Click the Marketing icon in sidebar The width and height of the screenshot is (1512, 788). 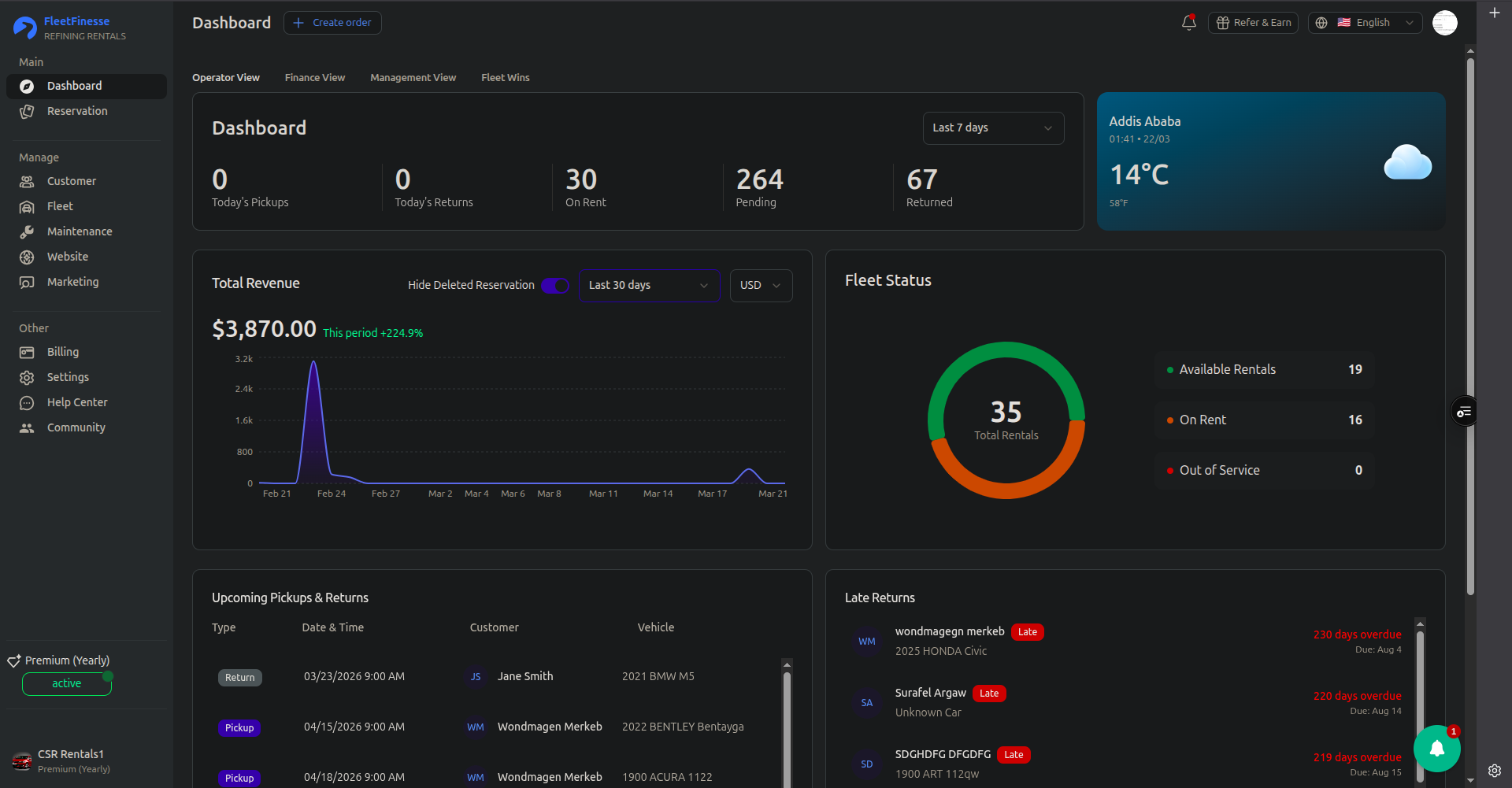[x=27, y=283]
